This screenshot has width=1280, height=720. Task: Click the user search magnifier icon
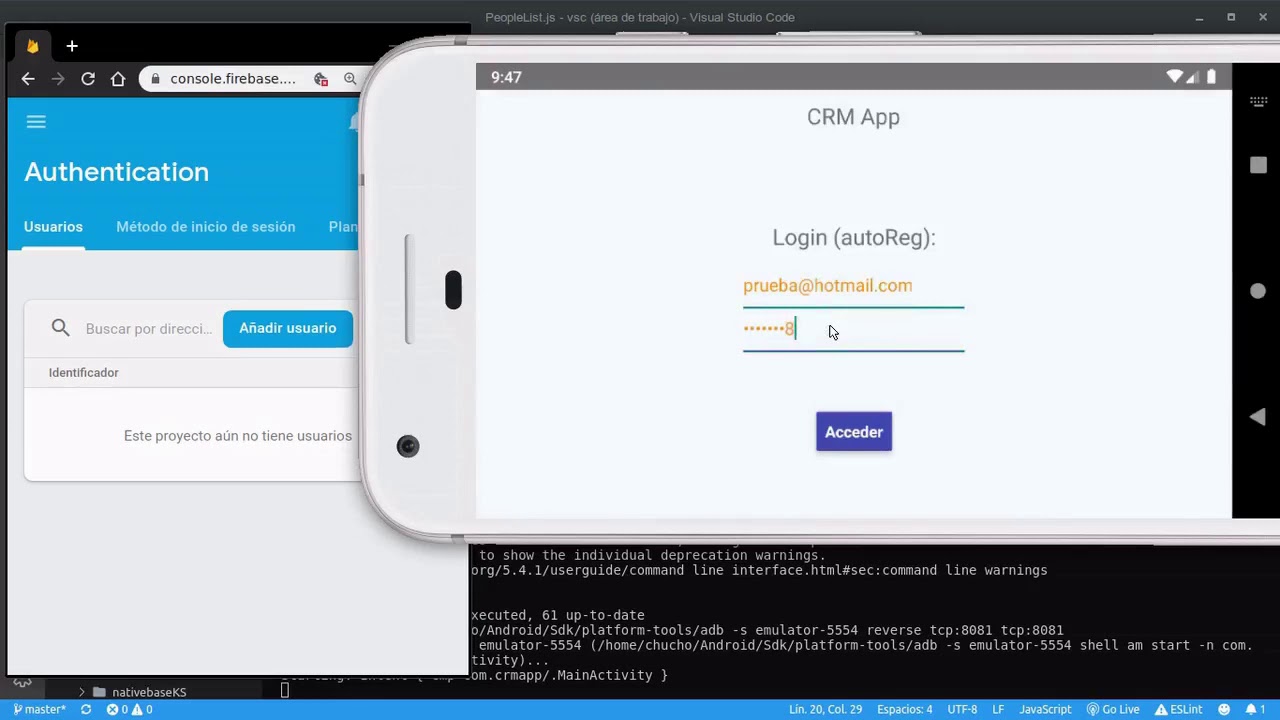click(x=61, y=328)
